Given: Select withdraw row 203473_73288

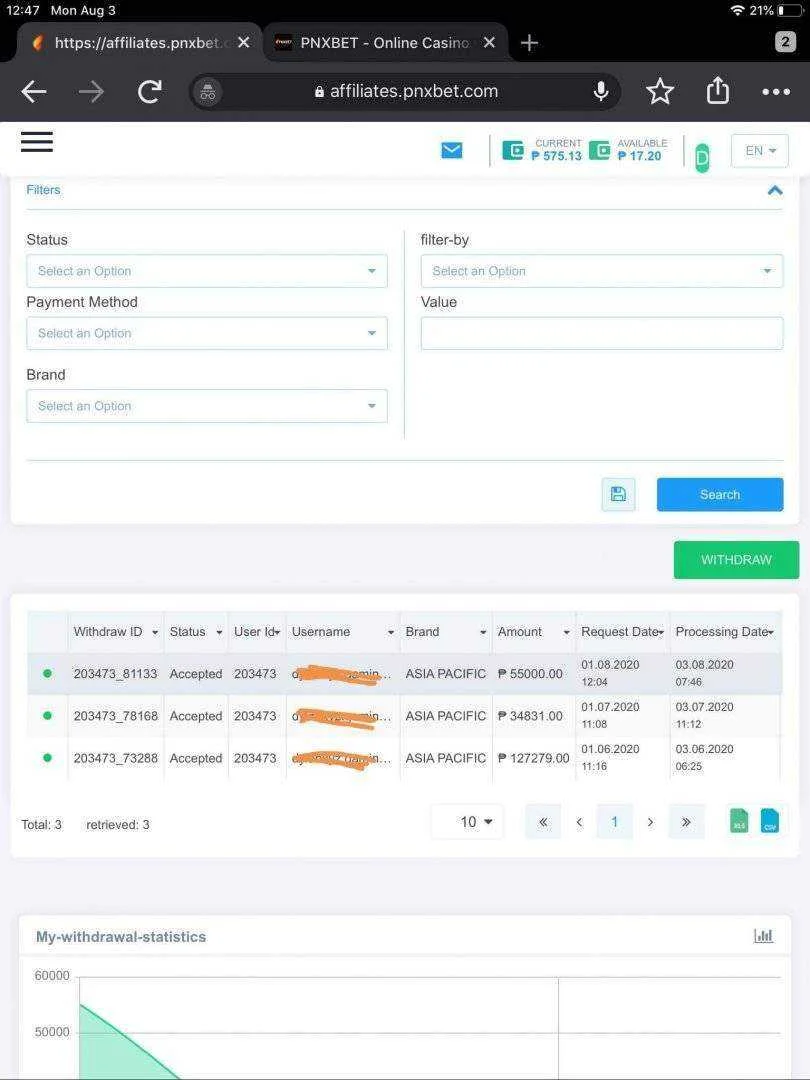Looking at the screenshot, I should [404, 758].
